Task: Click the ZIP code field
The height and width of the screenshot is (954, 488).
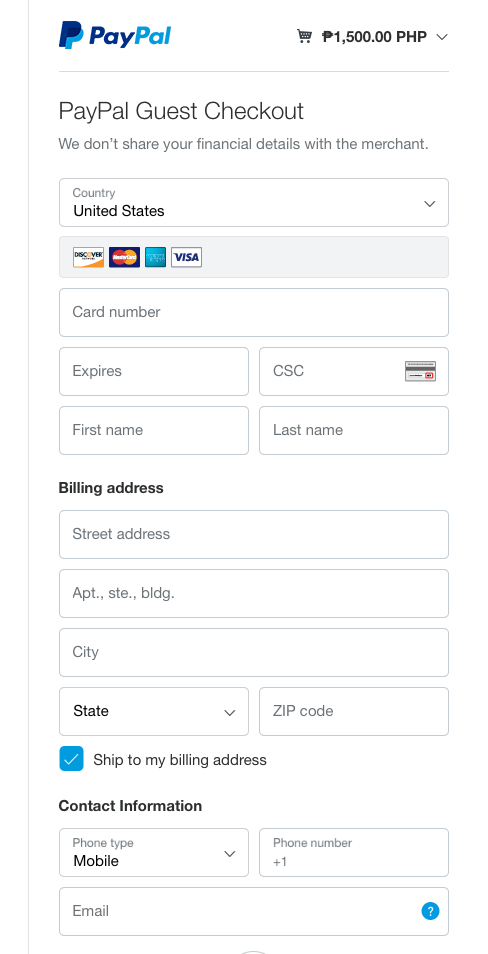Action: coord(354,711)
